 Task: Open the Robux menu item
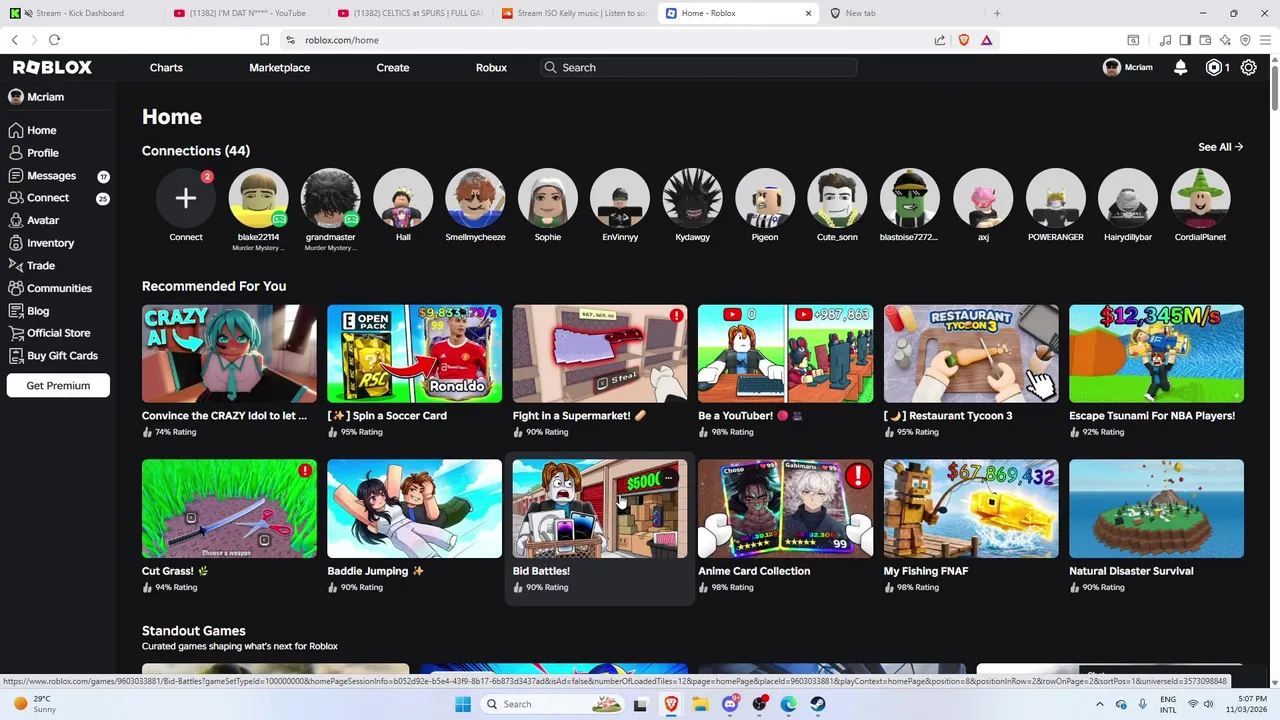[491, 67]
